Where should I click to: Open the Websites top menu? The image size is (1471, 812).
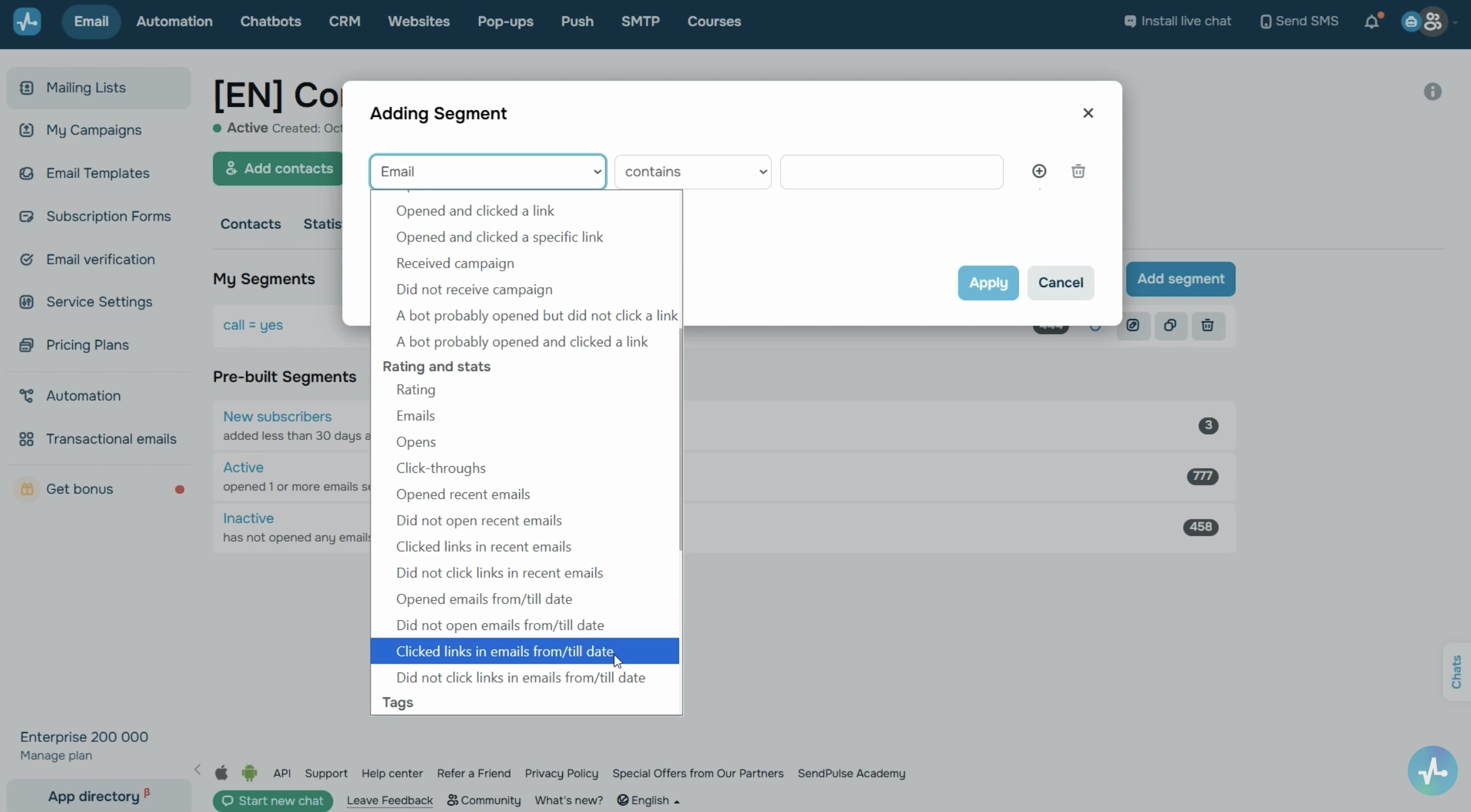(419, 21)
